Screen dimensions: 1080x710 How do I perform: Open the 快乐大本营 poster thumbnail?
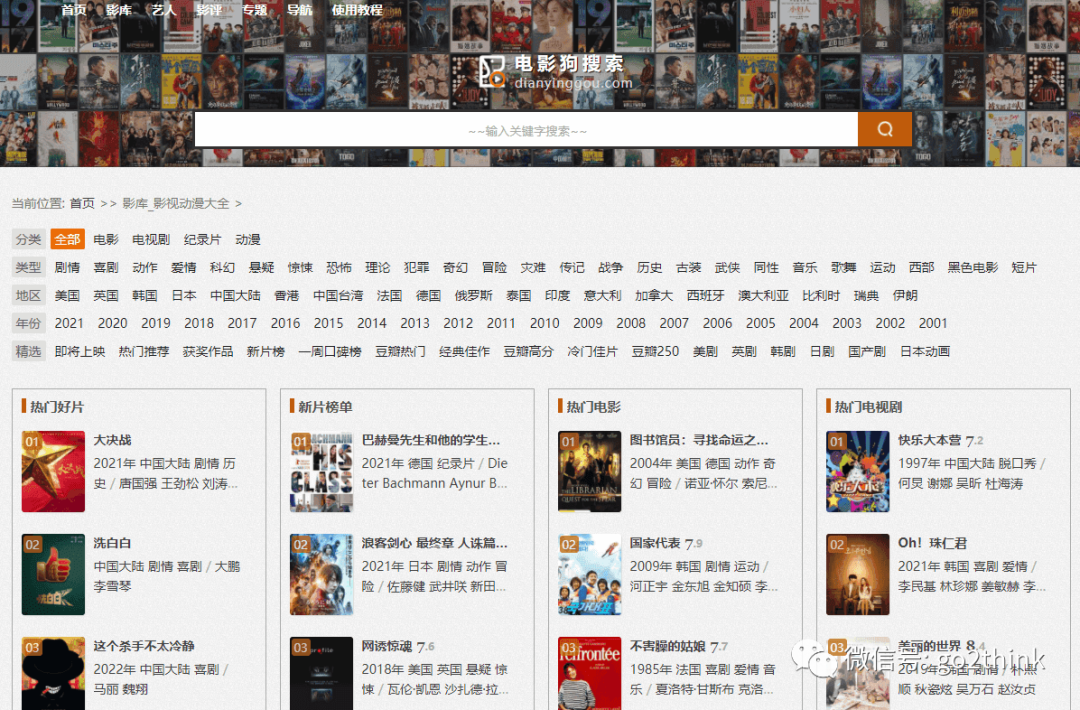(x=858, y=471)
